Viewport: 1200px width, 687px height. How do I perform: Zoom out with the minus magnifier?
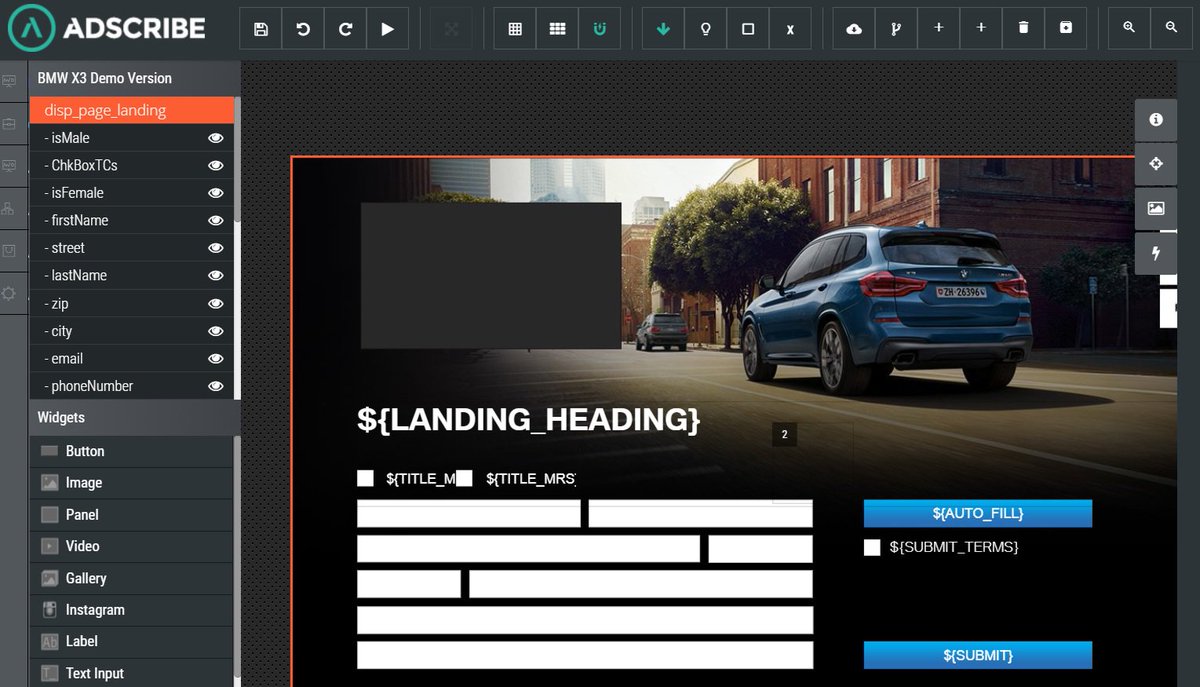coord(1171,30)
